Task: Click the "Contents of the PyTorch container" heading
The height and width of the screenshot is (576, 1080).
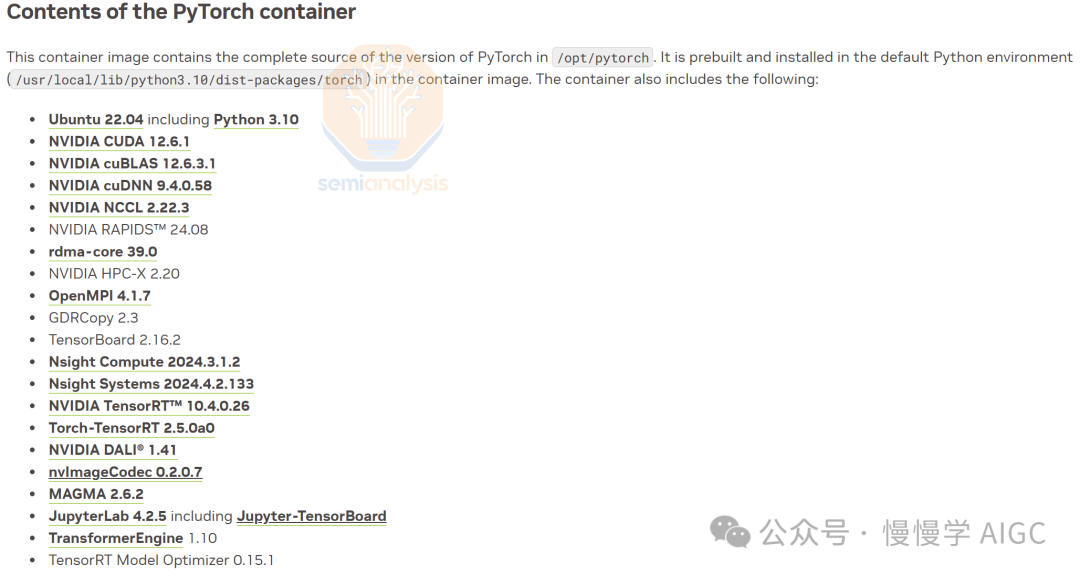Action: [x=181, y=13]
